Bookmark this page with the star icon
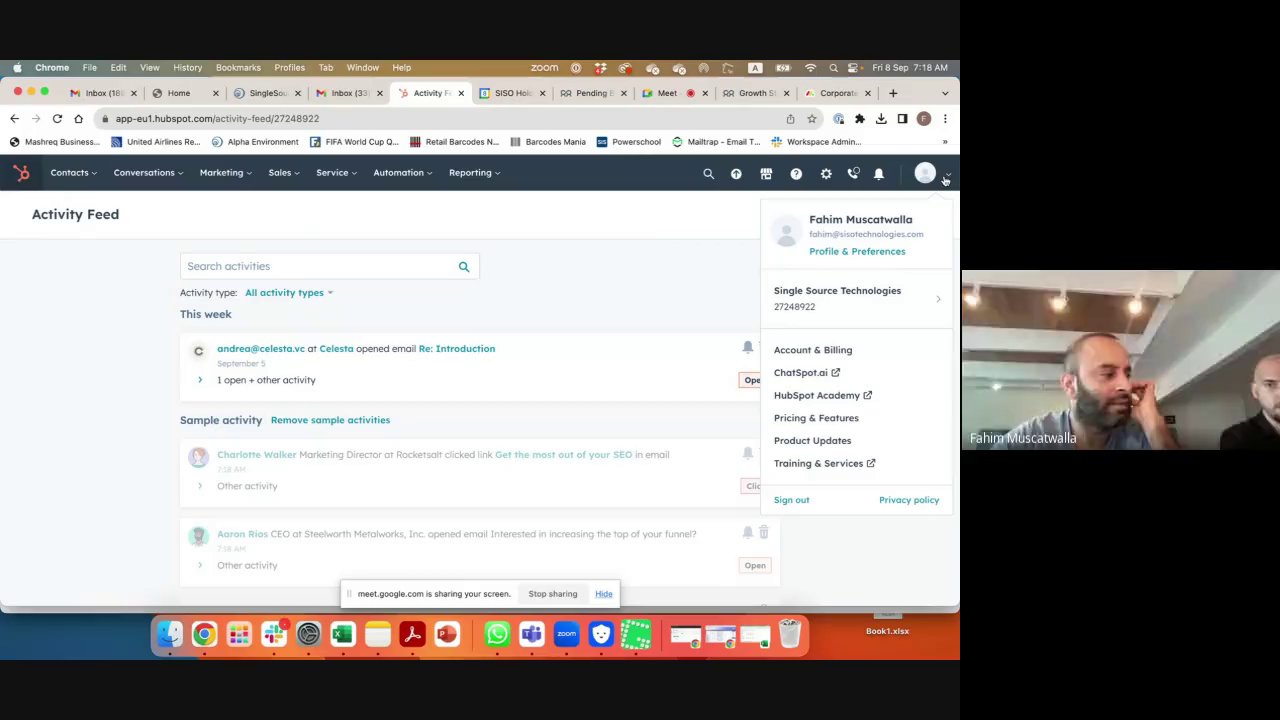Viewport: 1280px width, 720px height. pos(812,118)
